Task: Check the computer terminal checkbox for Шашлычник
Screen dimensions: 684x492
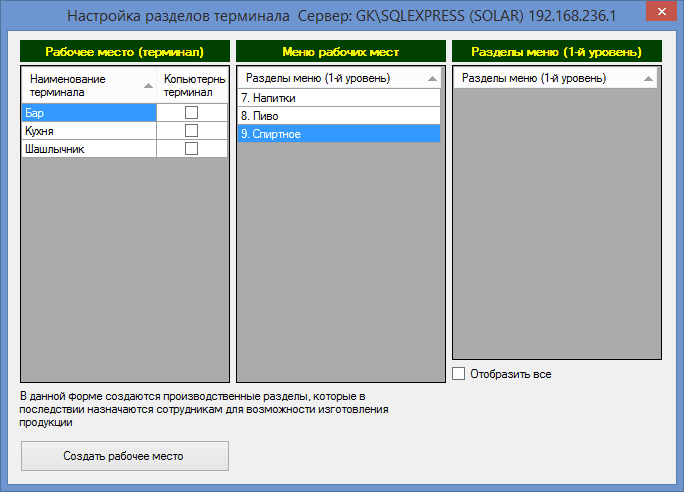Action: pos(192,149)
